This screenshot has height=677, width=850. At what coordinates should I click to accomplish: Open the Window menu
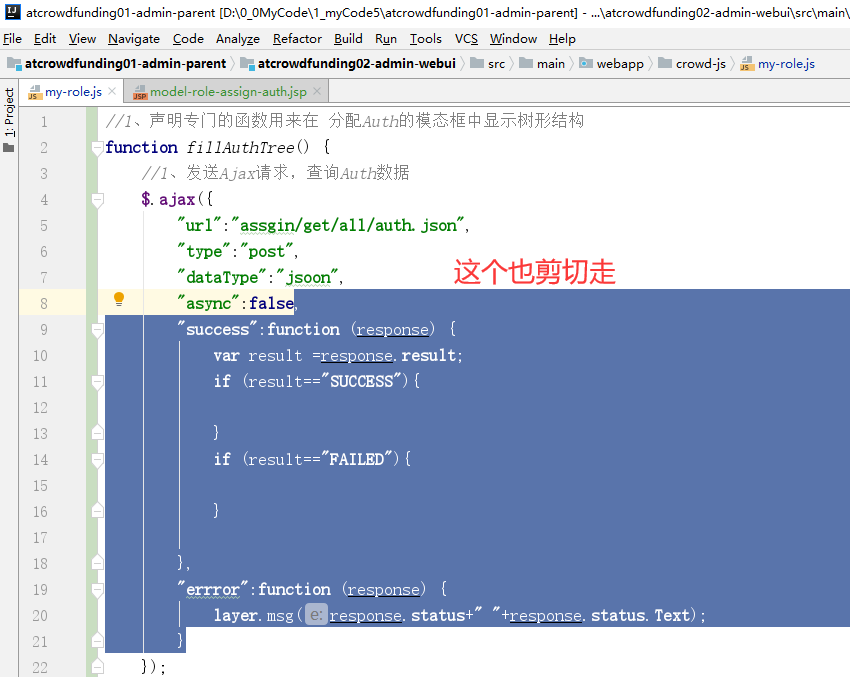click(513, 39)
